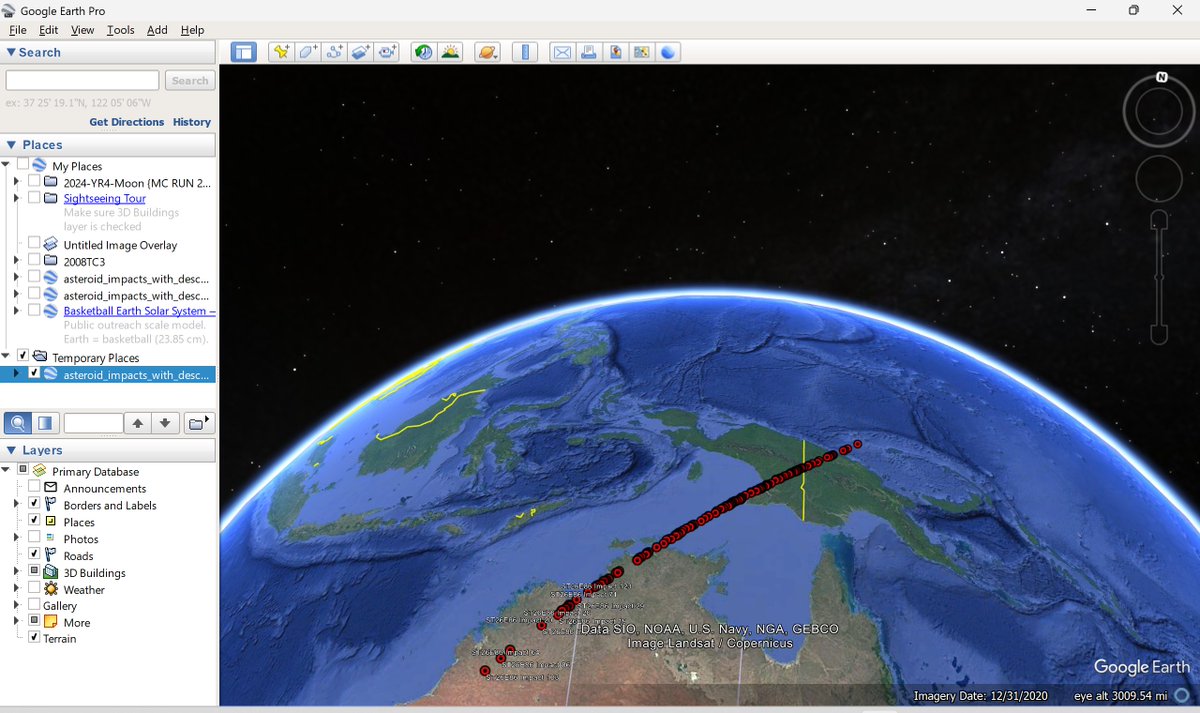
Task: Email the view with the envelope icon
Action: pos(562,52)
